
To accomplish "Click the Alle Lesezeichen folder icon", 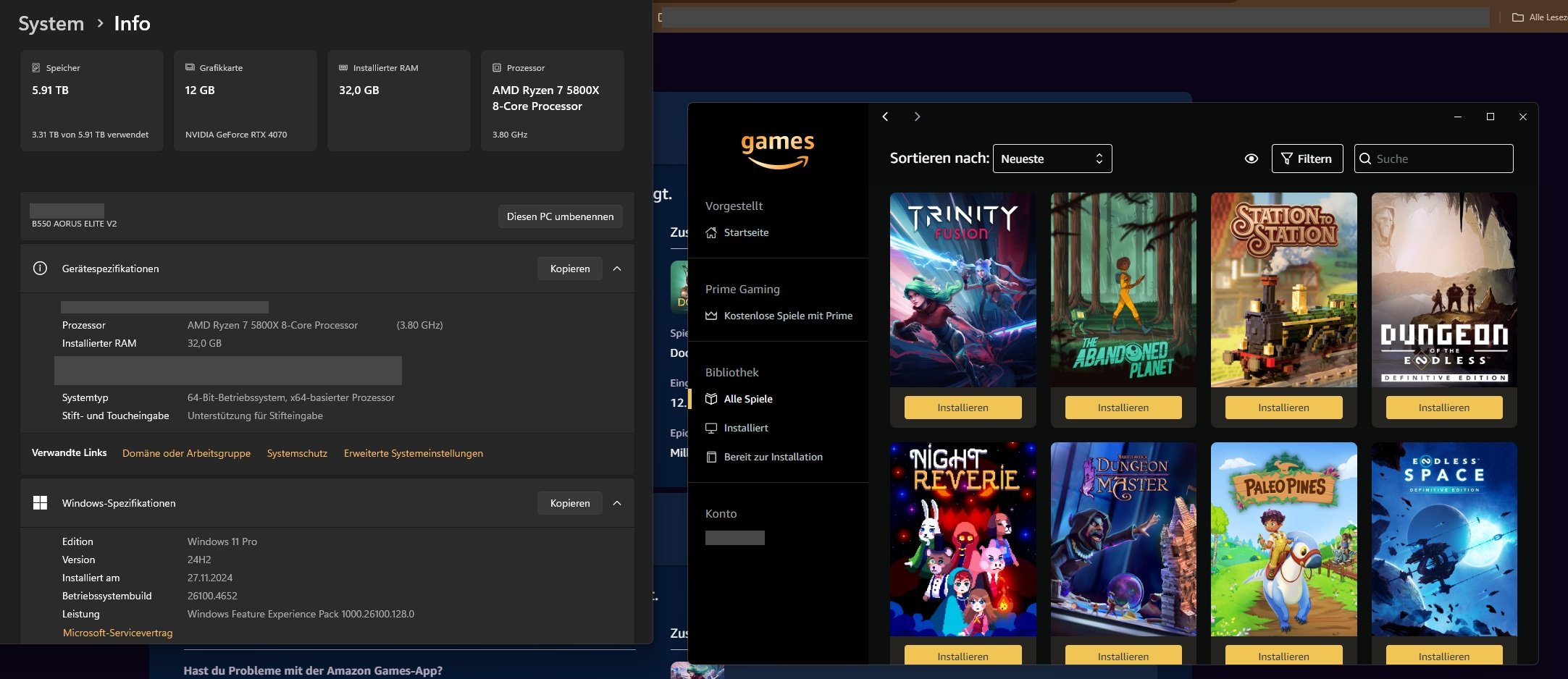I will pyautogui.click(x=1518, y=17).
